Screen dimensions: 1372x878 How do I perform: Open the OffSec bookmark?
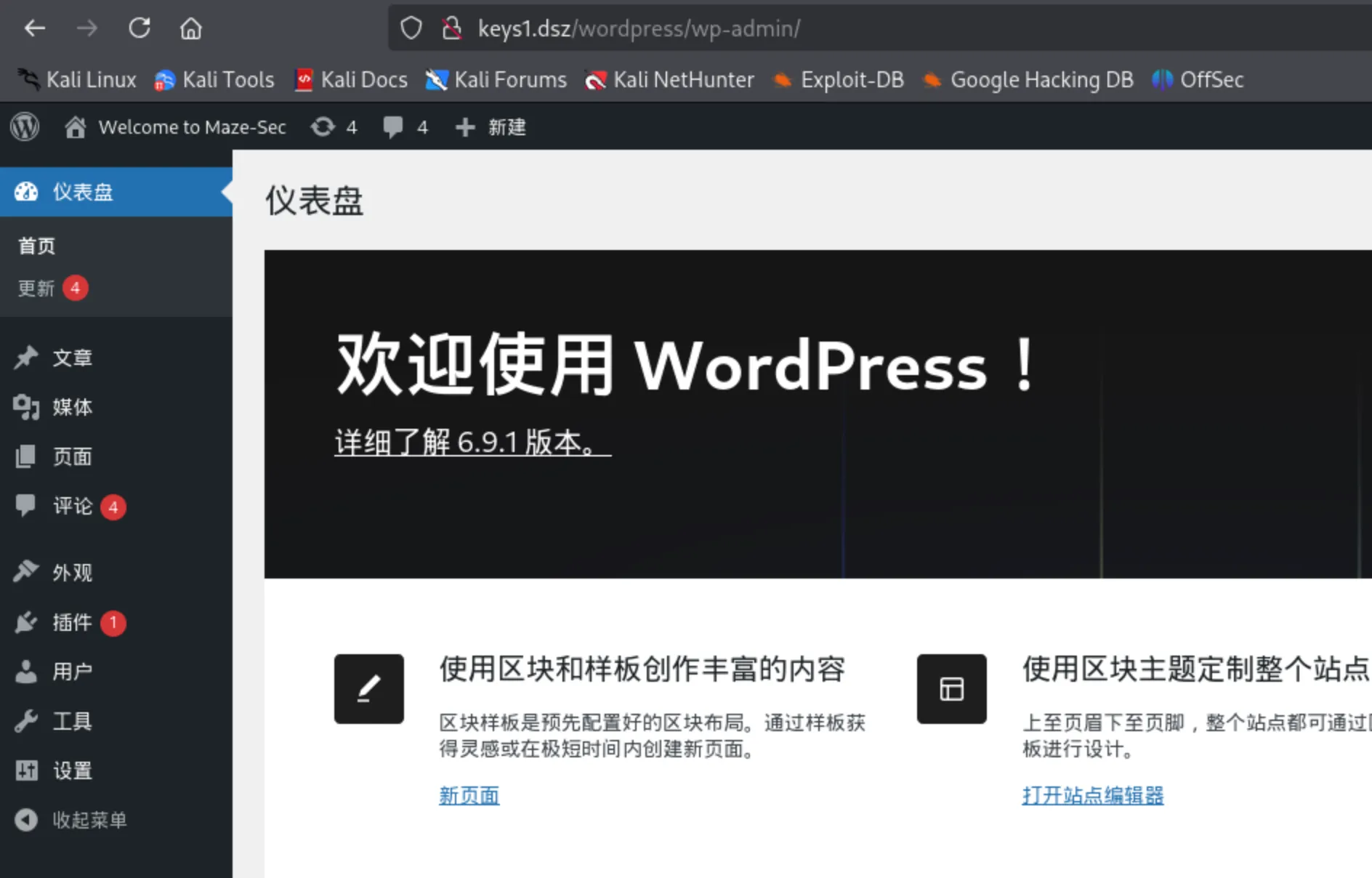click(x=1198, y=79)
